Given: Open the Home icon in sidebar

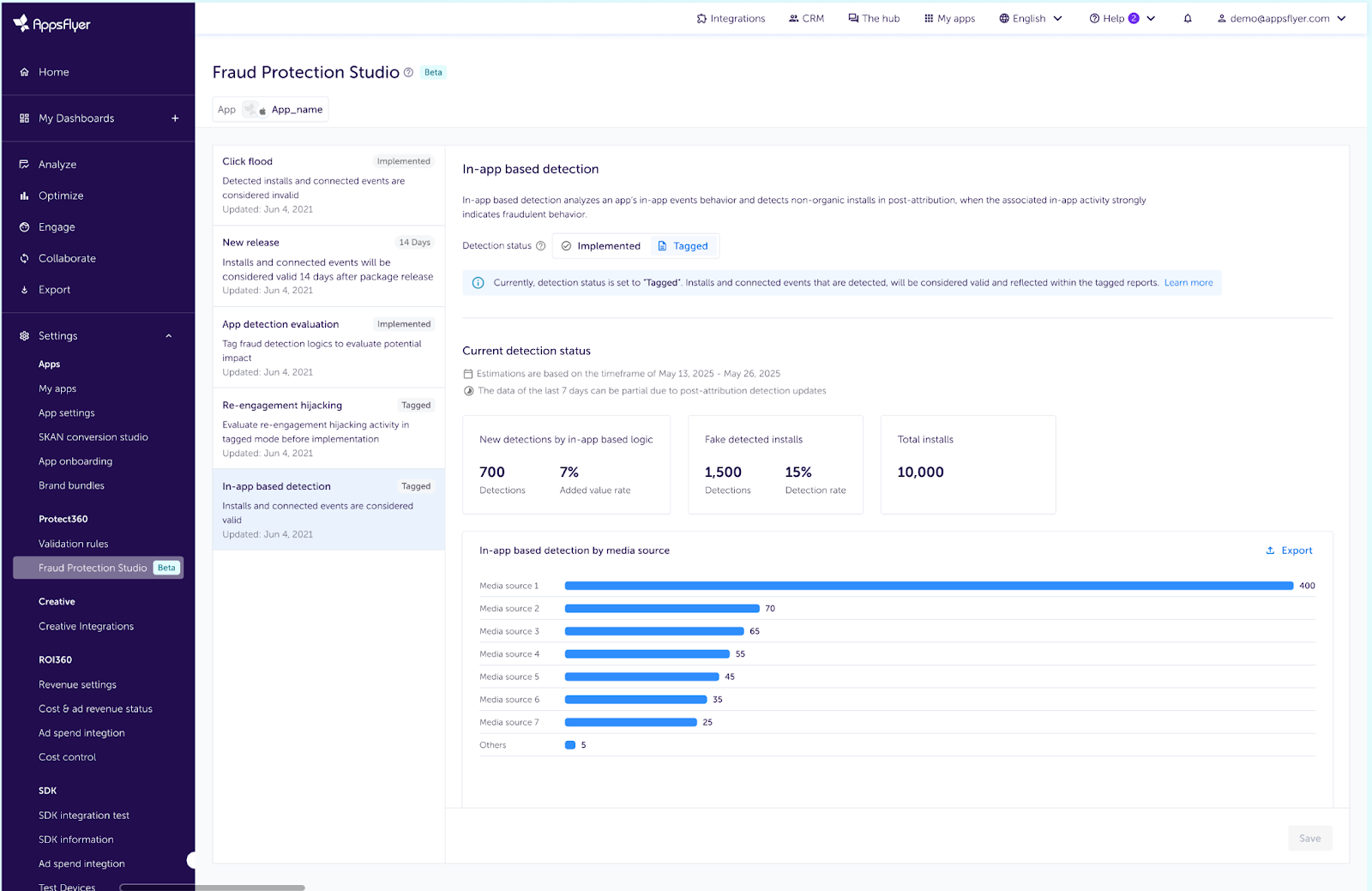Looking at the screenshot, I should coord(24,72).
